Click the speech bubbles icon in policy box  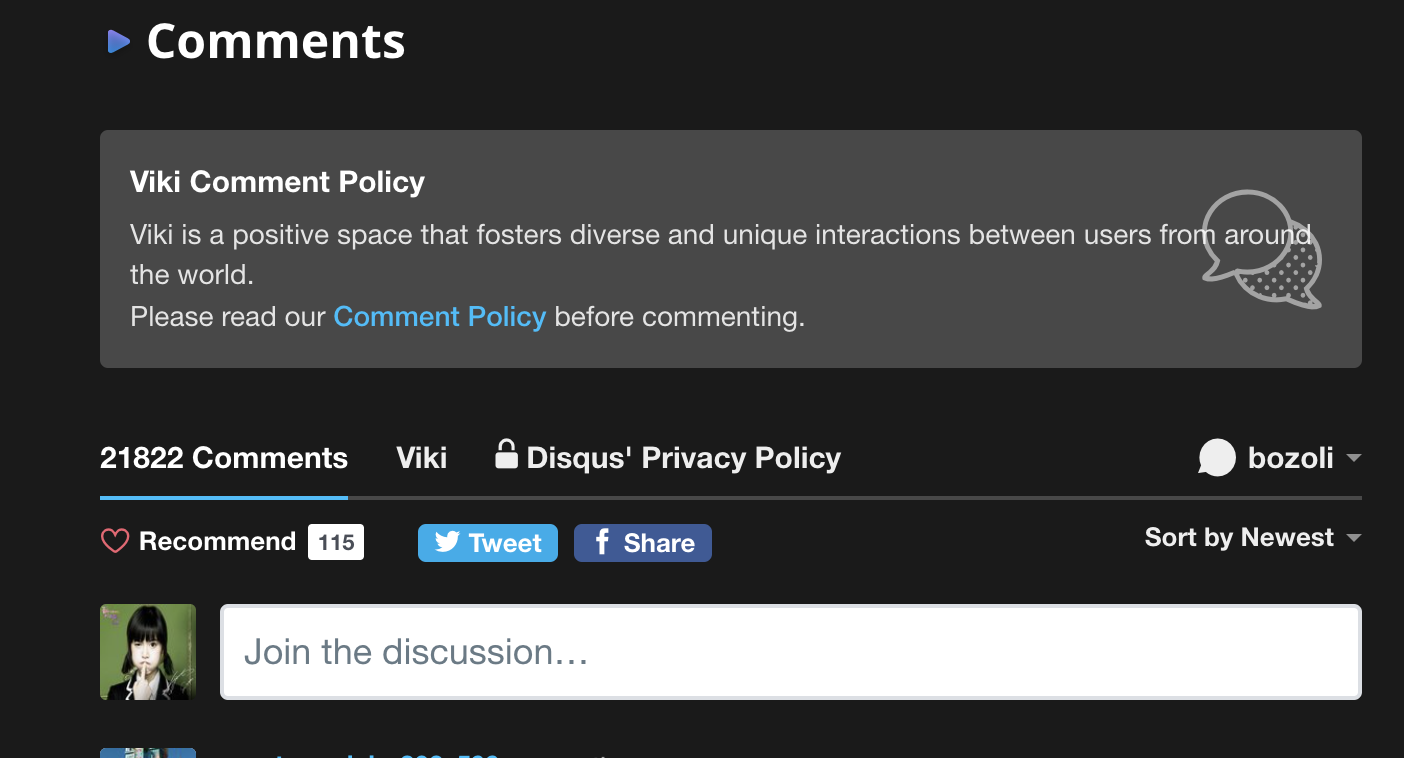tap(1261, 249)
